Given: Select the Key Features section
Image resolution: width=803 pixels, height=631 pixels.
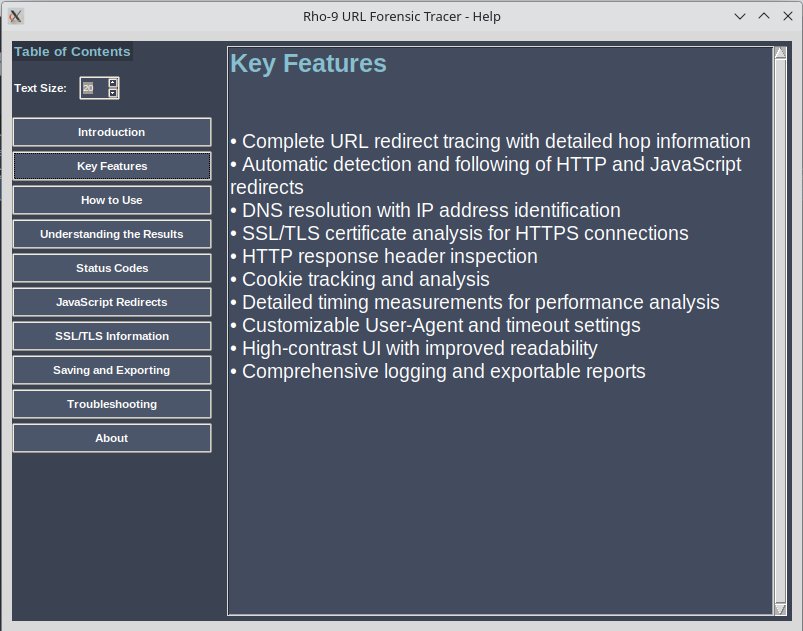Looking at the screenshot, I should (111, 166).
